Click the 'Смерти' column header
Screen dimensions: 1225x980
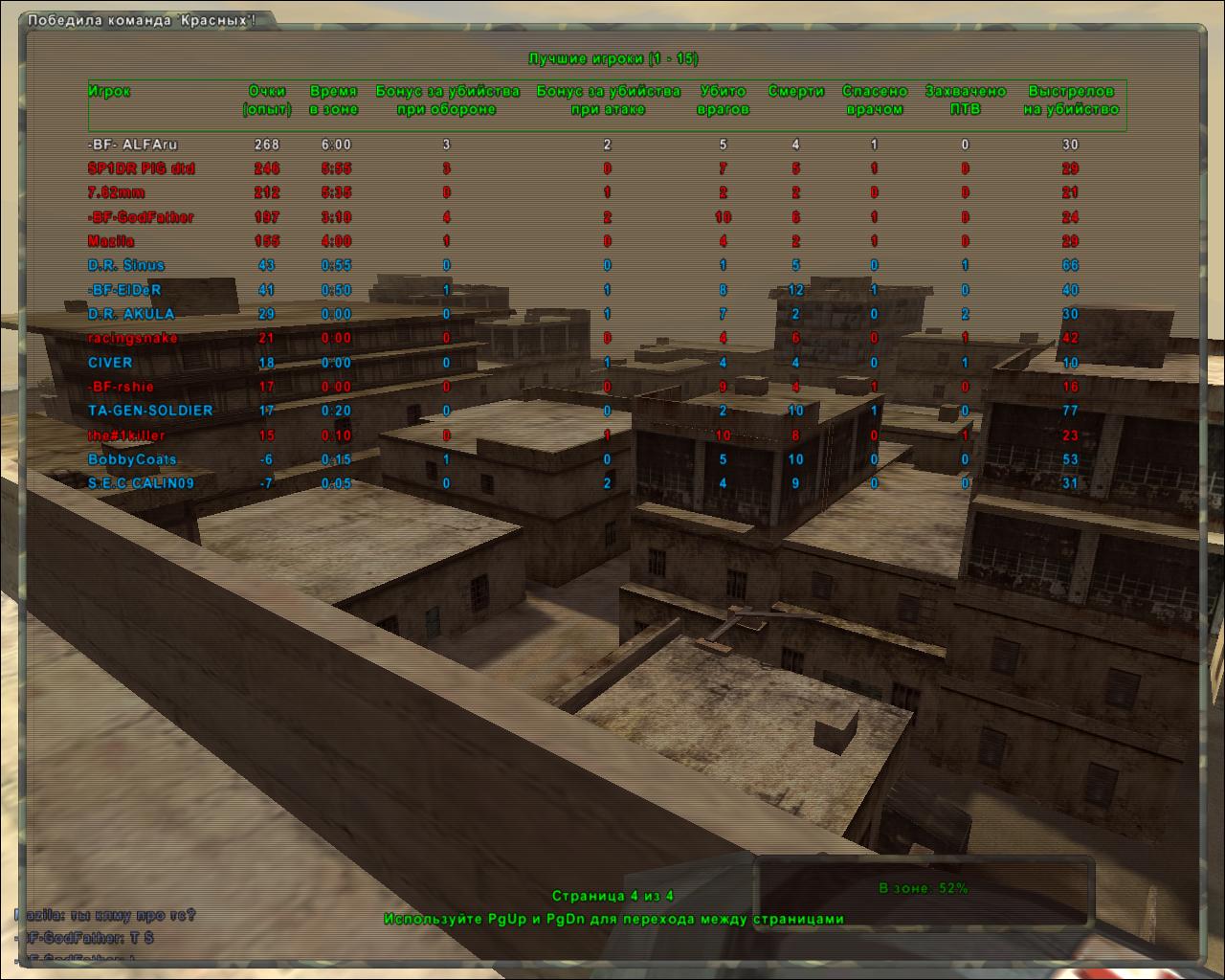[x=796, y=92]
